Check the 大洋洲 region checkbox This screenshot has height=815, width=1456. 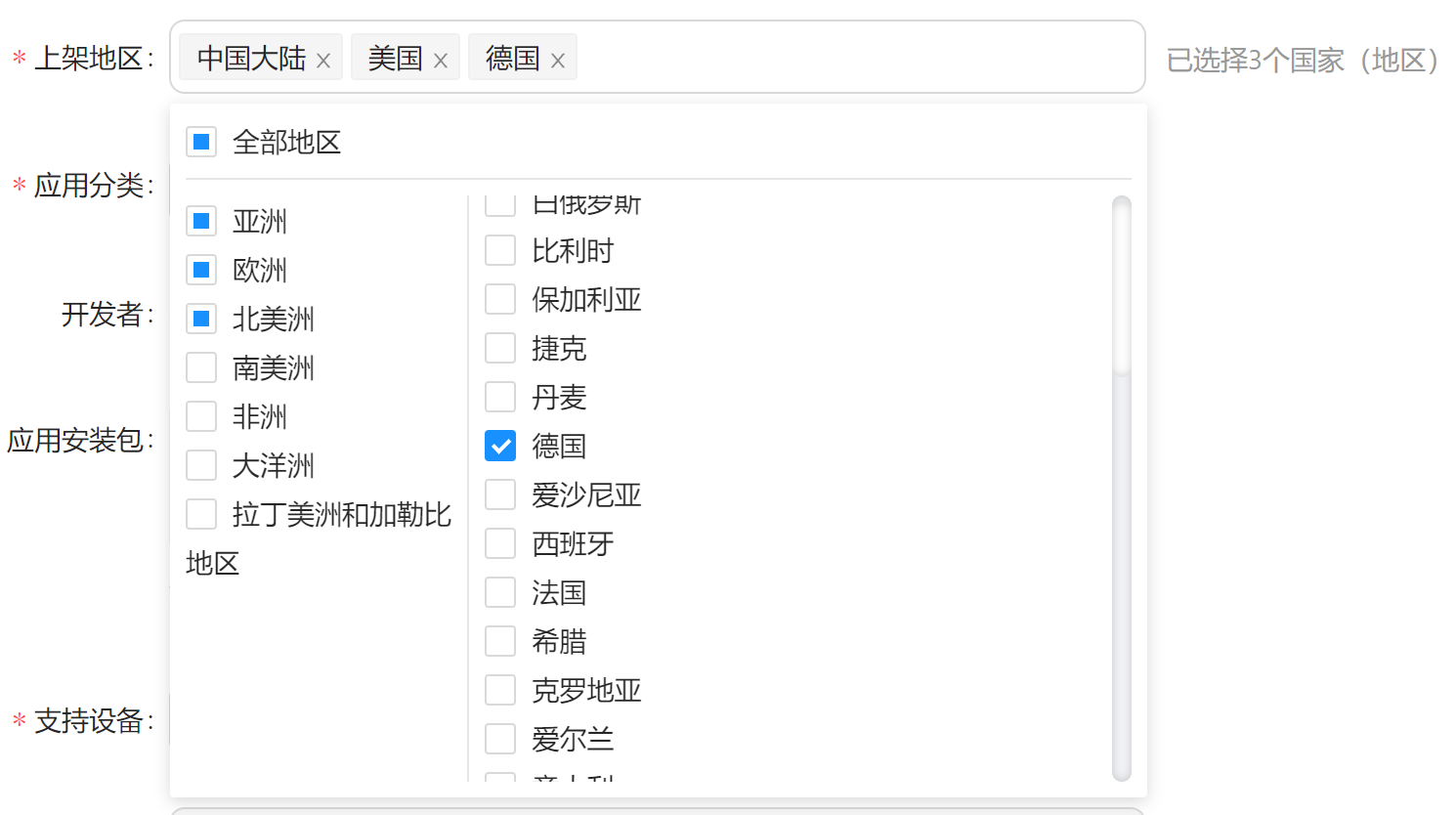[201, 466]
